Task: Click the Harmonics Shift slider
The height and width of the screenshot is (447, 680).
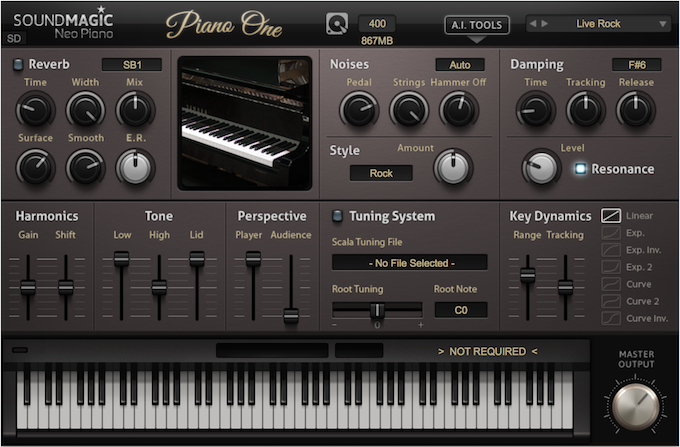Action: [x=66, y=287]
